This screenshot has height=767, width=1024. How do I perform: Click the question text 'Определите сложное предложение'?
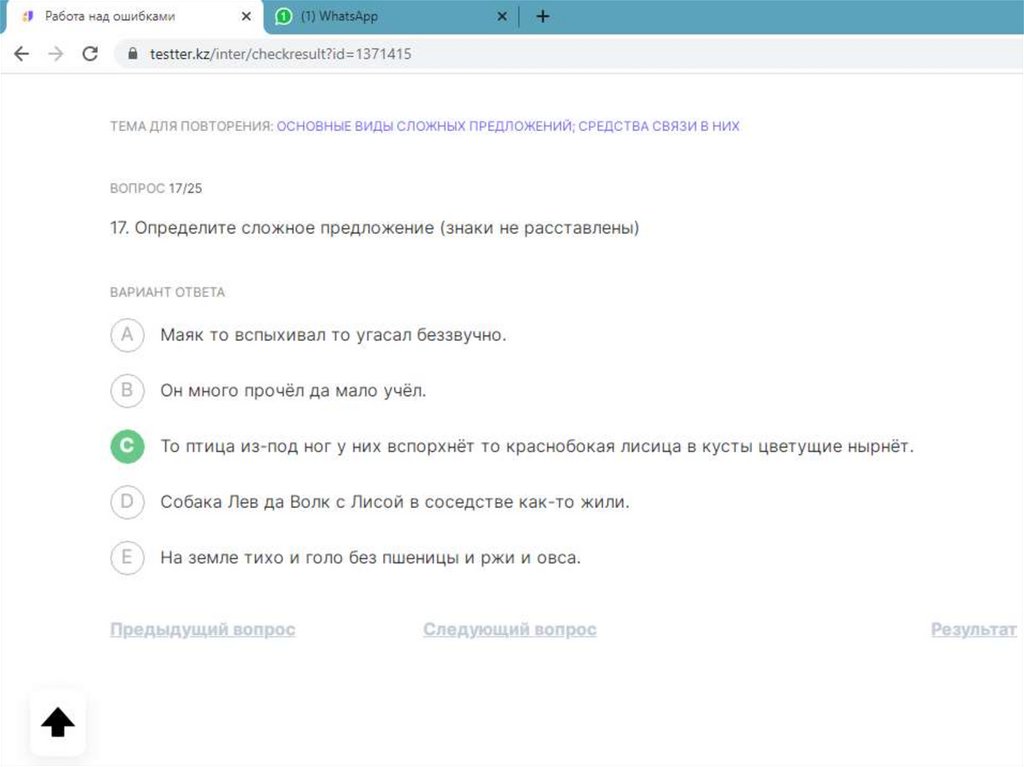coord(284,228)
